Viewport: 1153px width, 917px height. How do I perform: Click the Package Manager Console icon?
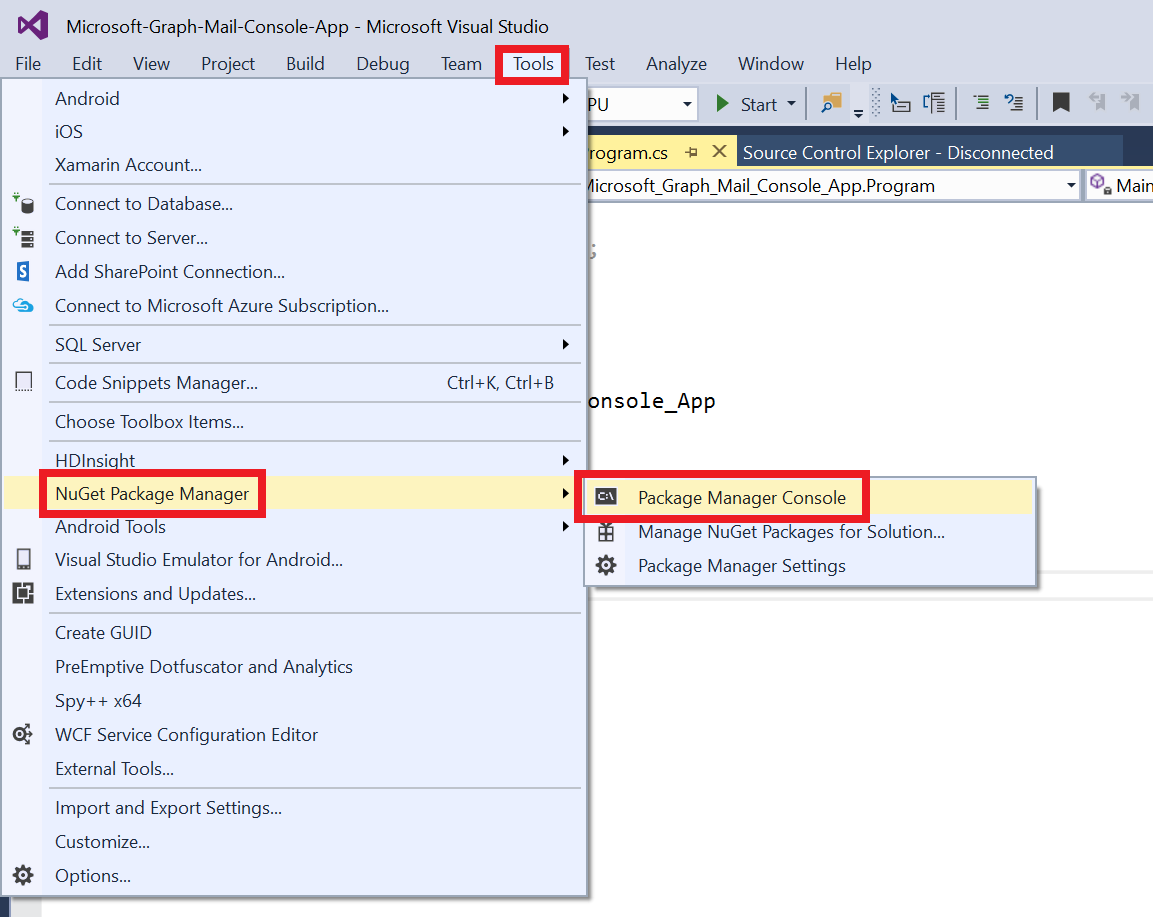coord(606,496)
